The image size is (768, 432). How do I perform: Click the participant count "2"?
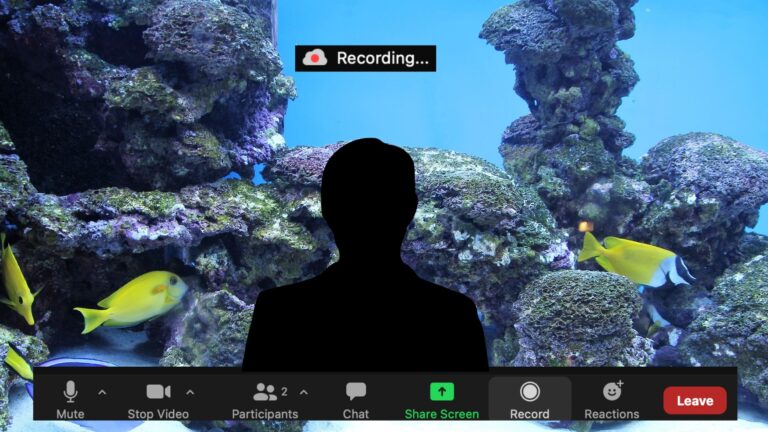(x=284, y=391)
